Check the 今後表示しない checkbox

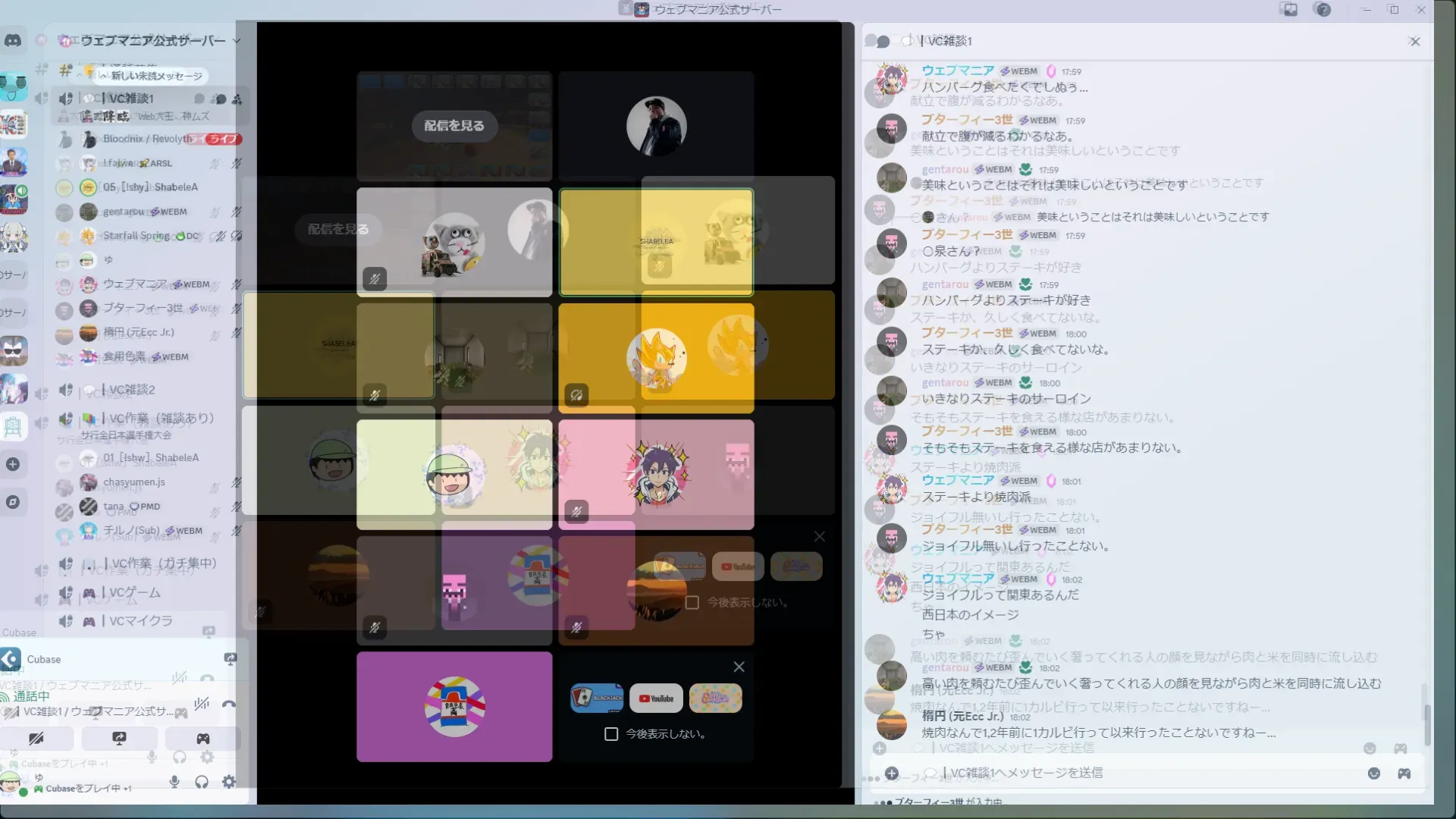click(611, 734)
